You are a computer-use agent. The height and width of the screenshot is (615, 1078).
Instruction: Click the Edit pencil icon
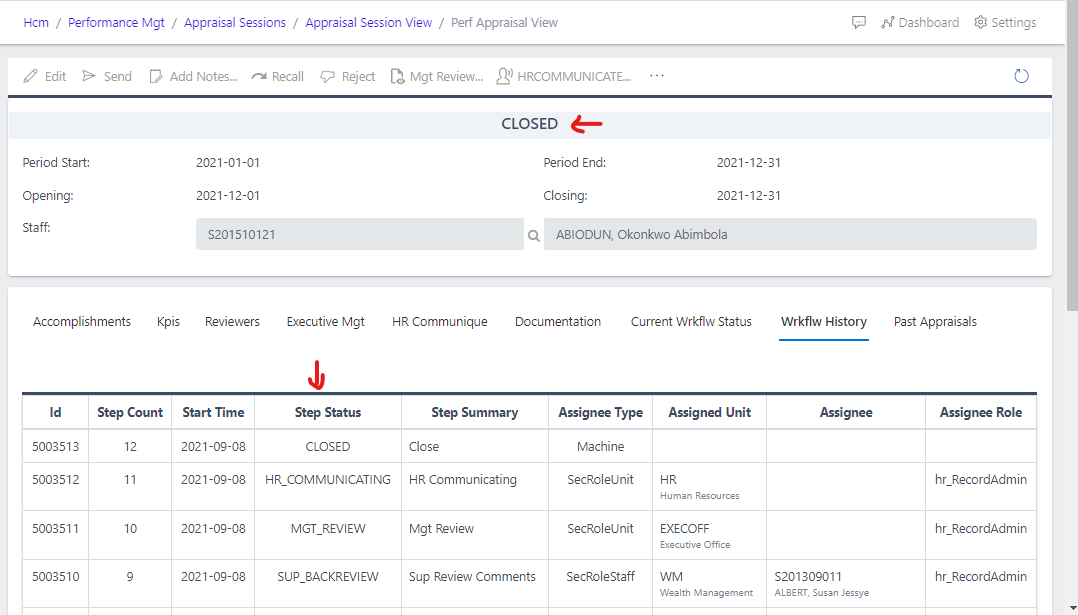(x=31, y=76)
